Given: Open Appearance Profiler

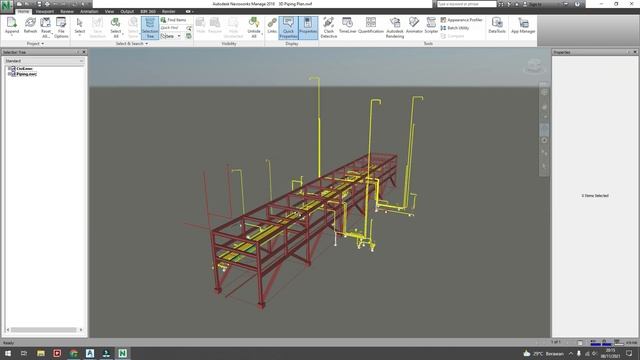Looking at the screenshot, I should point(461,20).
